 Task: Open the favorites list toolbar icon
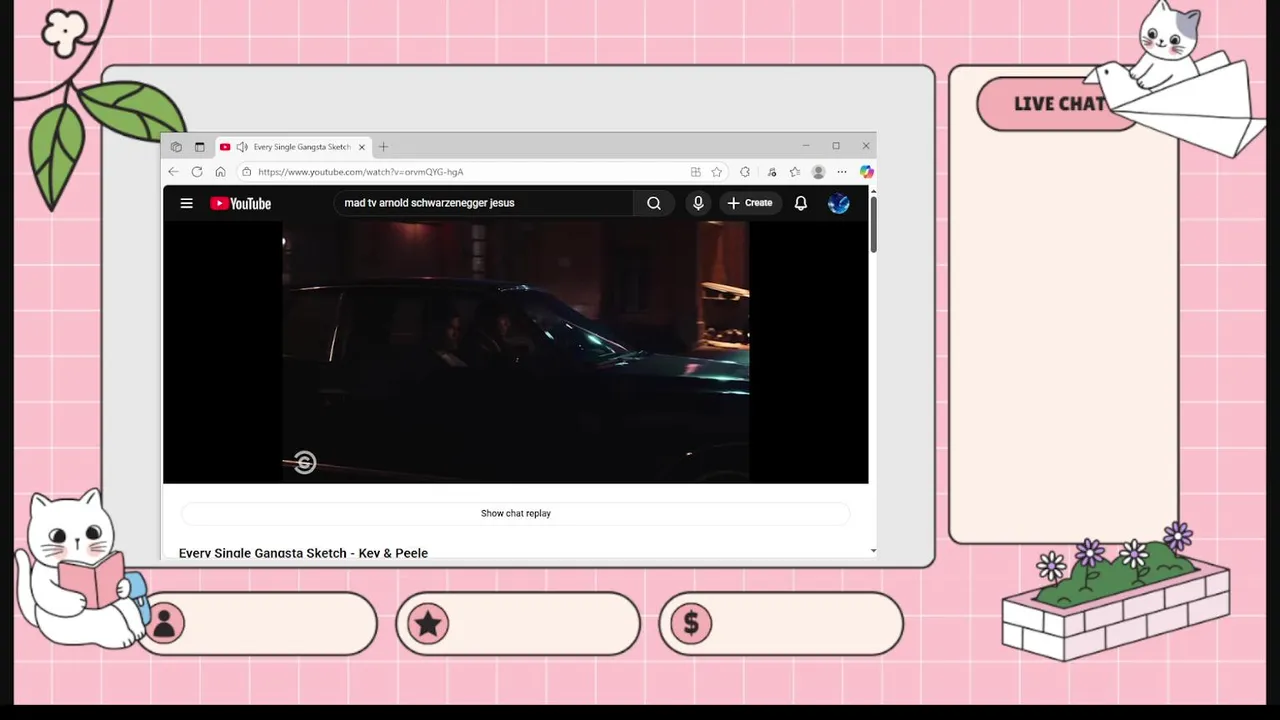click(x=795, y=172)
